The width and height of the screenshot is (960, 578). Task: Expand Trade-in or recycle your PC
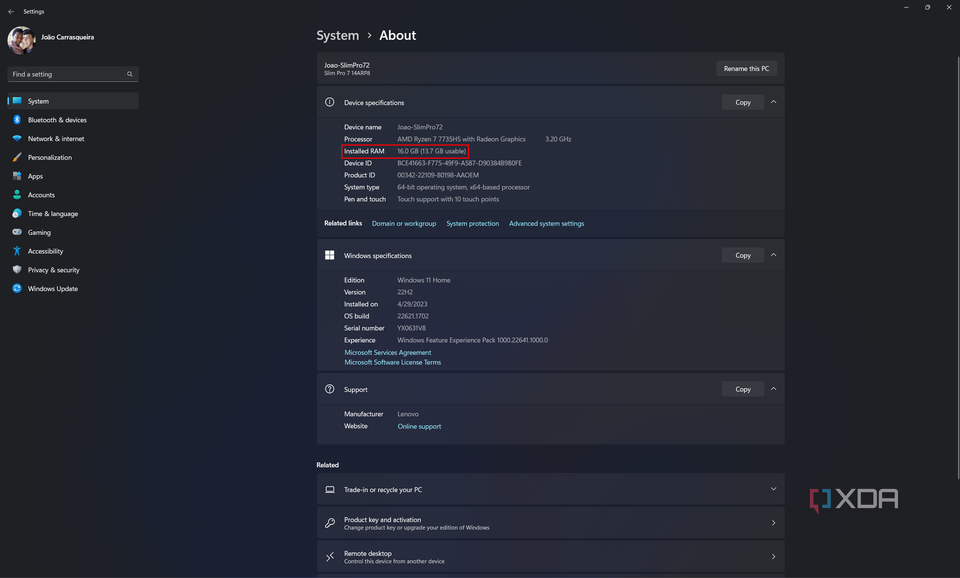point(773,489)
